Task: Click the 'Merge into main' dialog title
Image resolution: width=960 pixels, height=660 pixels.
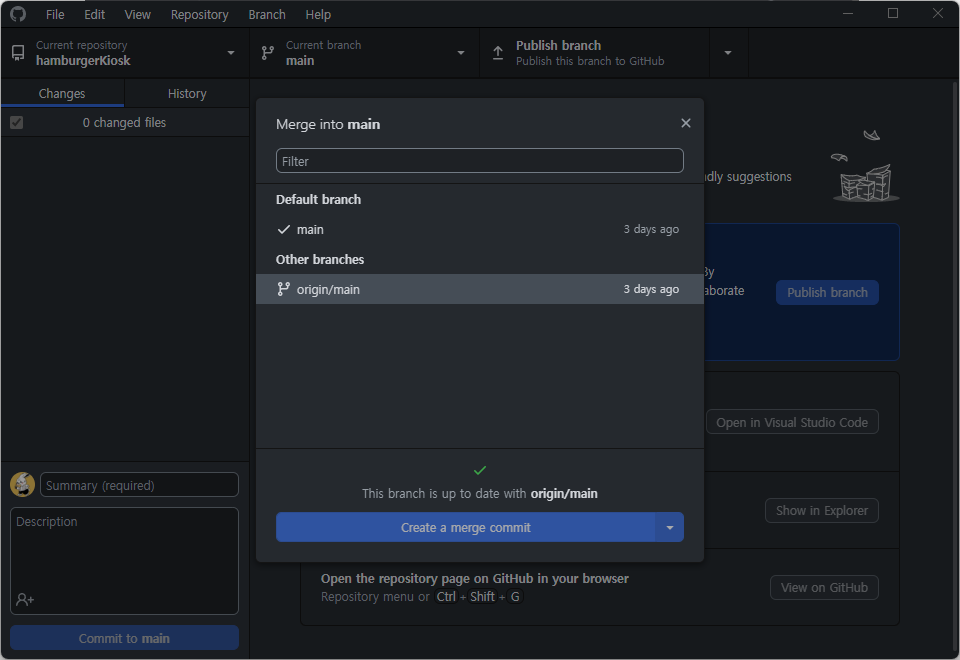Action: click(328, 124)
